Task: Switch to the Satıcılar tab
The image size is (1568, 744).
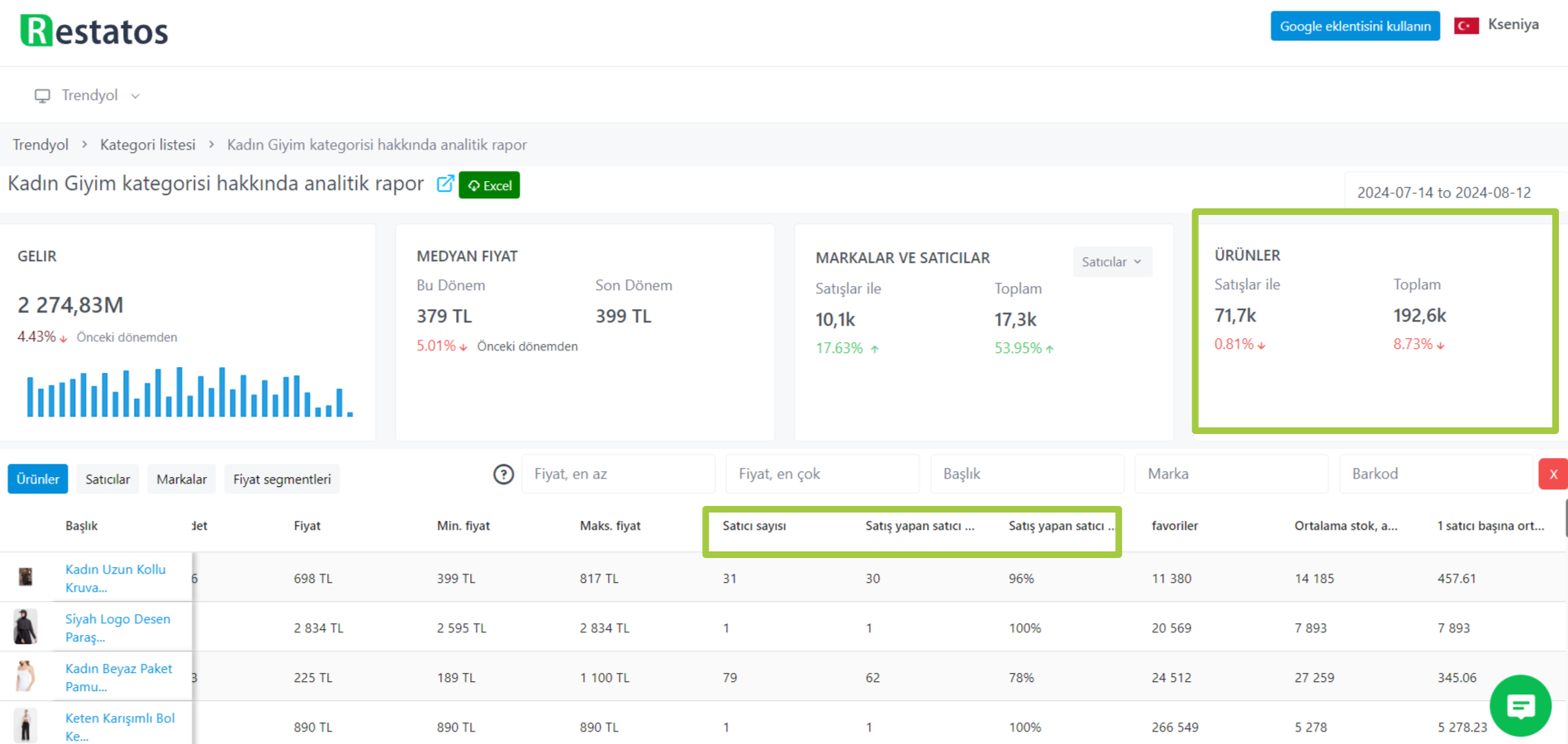Action: tap(107, 479)
